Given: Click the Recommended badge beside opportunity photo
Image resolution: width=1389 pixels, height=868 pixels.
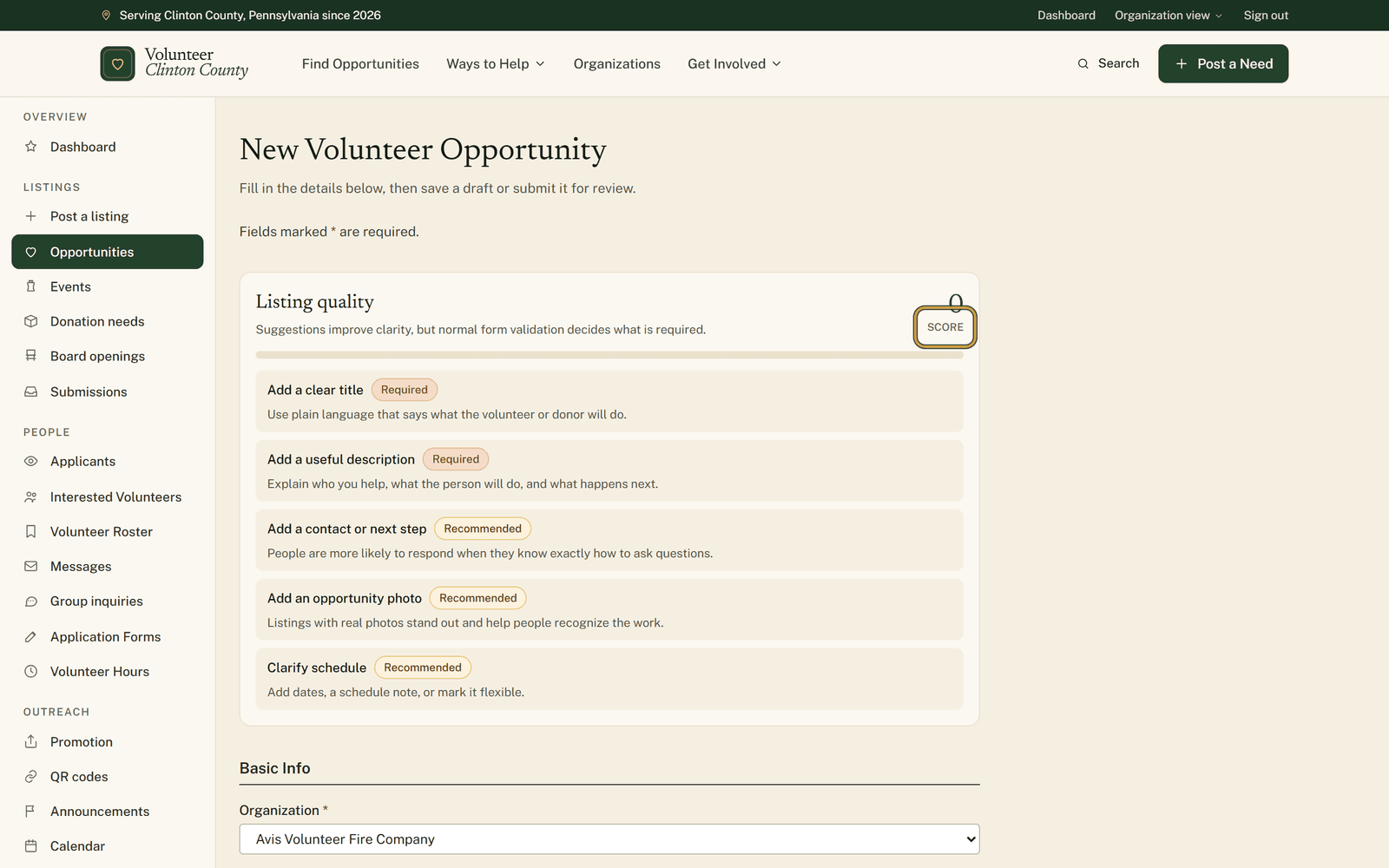Looking at the screenshot, I should (x=478, y=598).
